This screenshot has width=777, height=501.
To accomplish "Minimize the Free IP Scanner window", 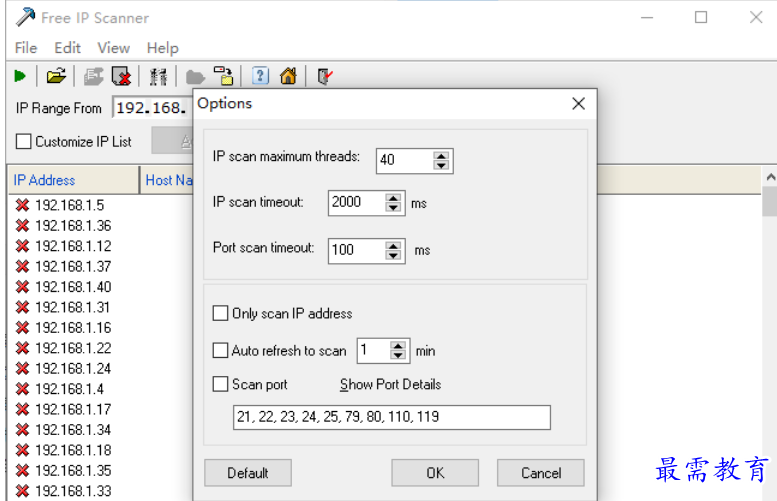I will 647,17.
